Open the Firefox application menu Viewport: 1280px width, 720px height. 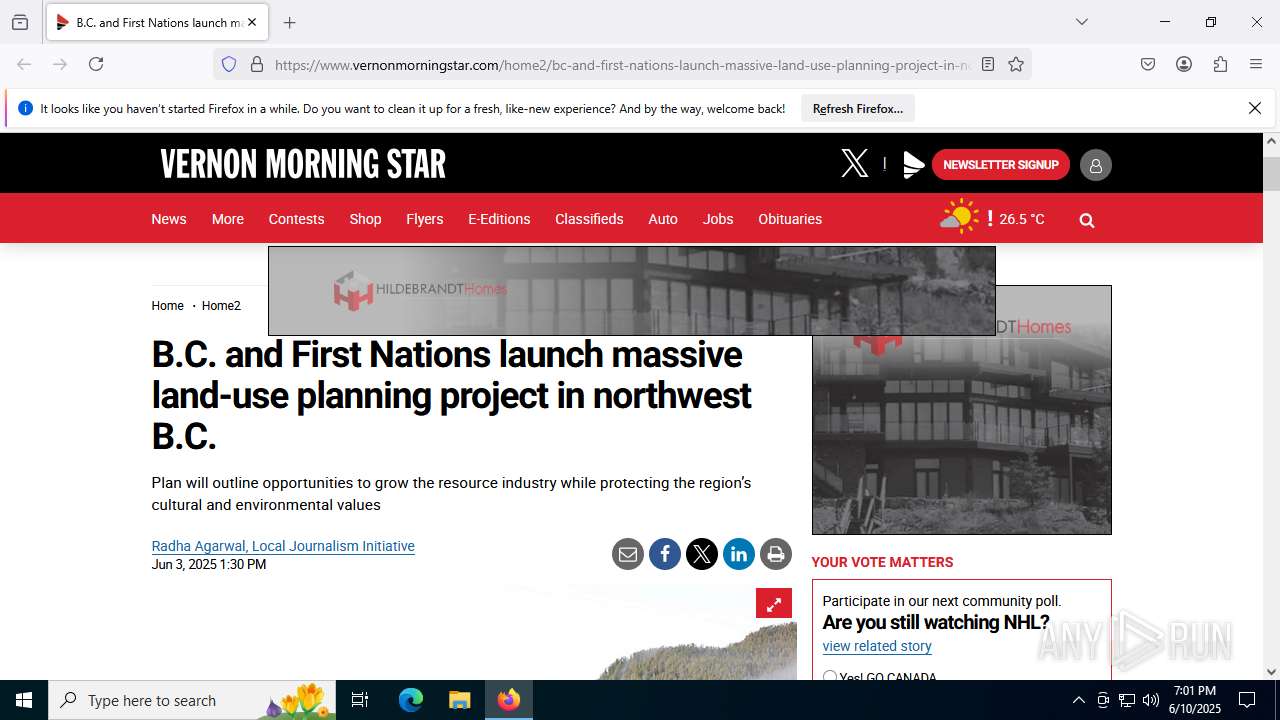tap(1256, 64)
